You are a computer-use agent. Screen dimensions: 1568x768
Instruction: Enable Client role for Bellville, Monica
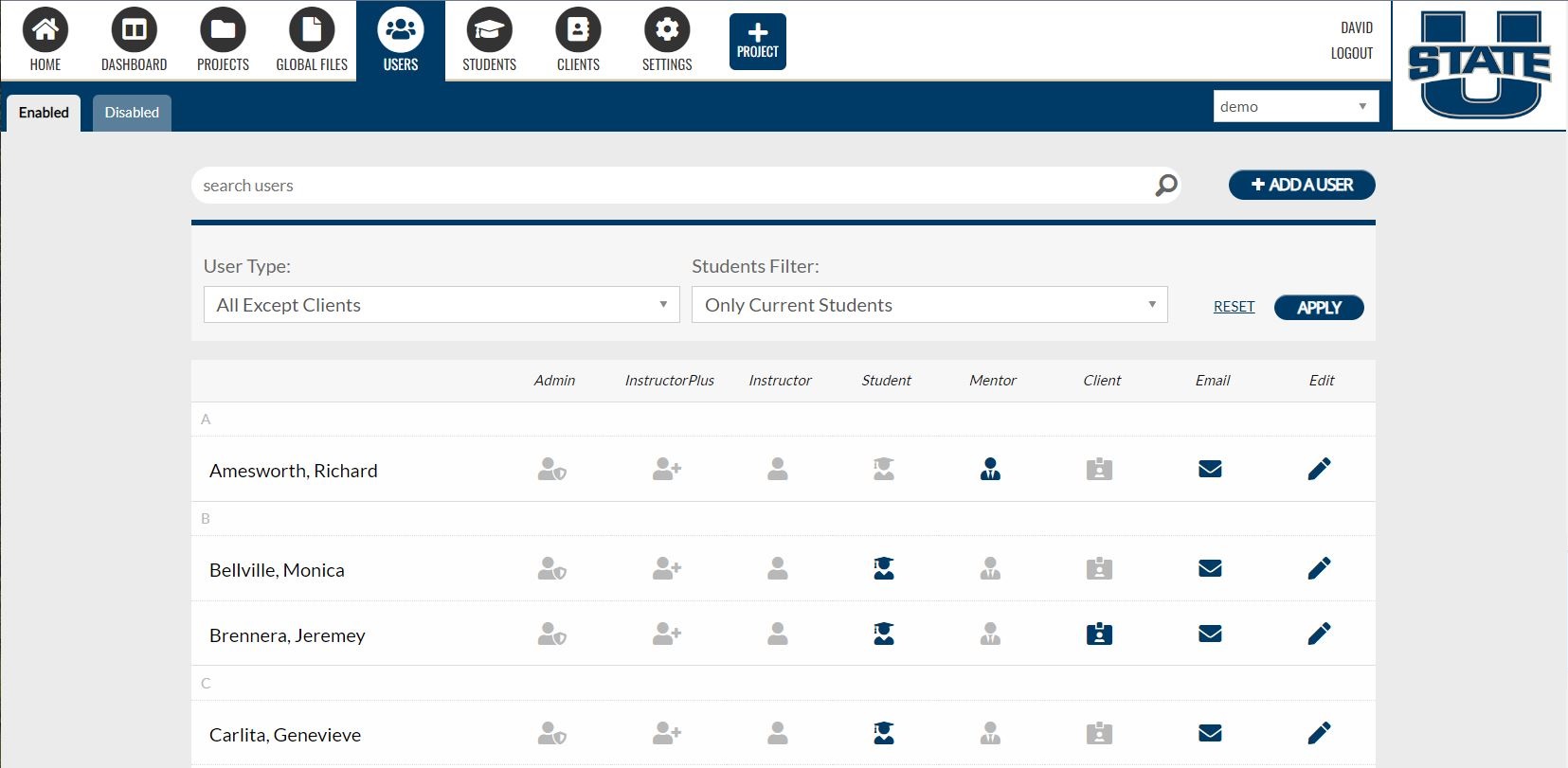point(1099,568)
